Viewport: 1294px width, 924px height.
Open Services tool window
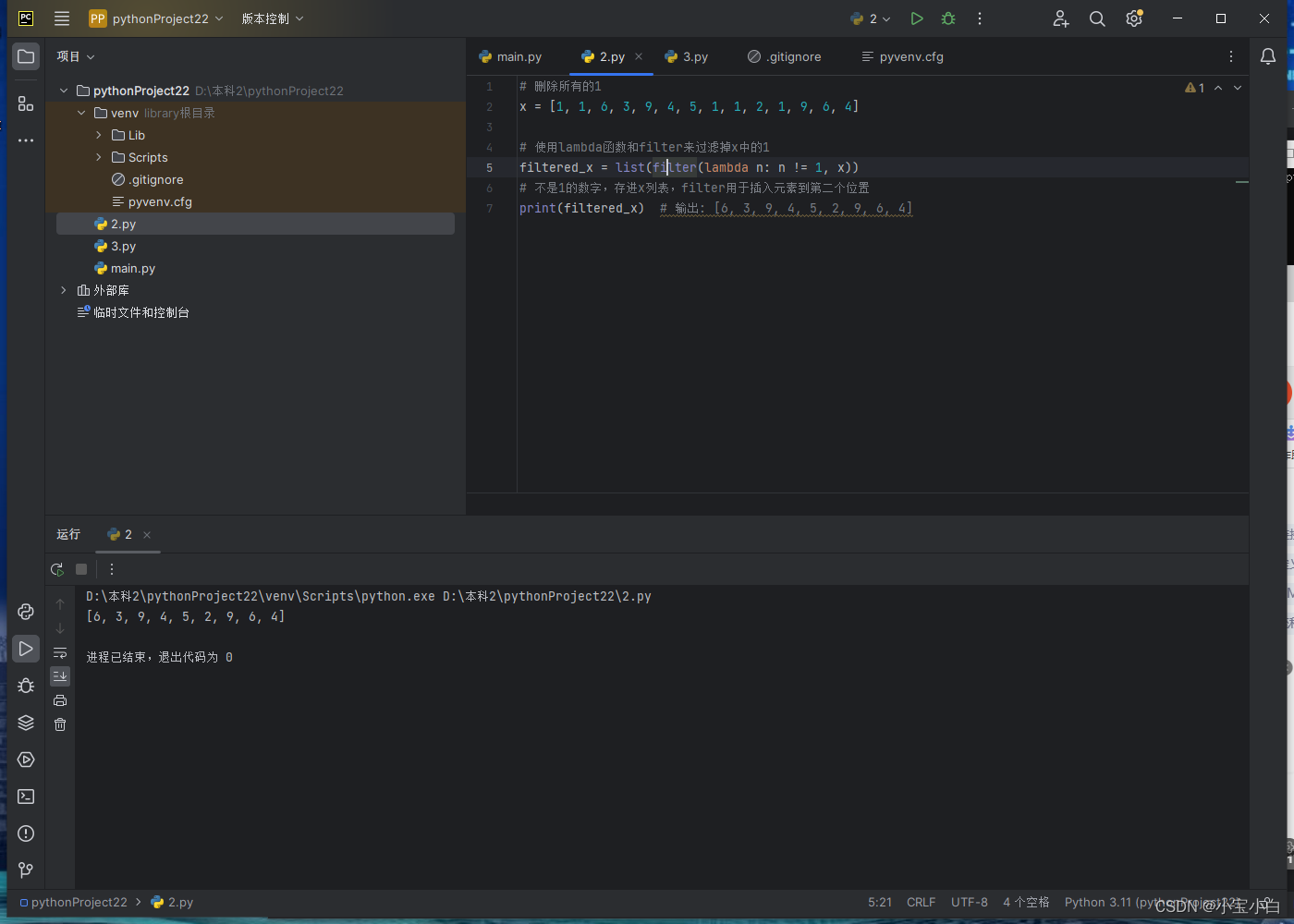point(26,760)
